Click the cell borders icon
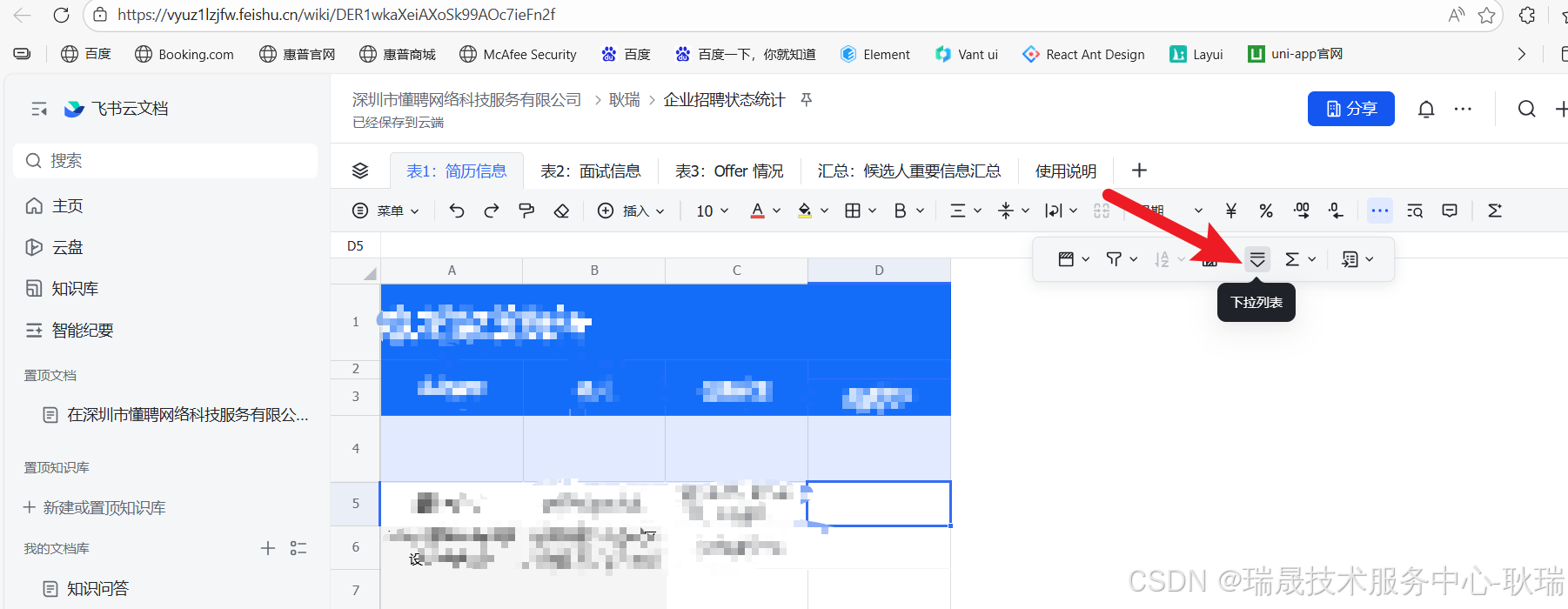Viewport: 1568px width, 609px height. [853, 211]
